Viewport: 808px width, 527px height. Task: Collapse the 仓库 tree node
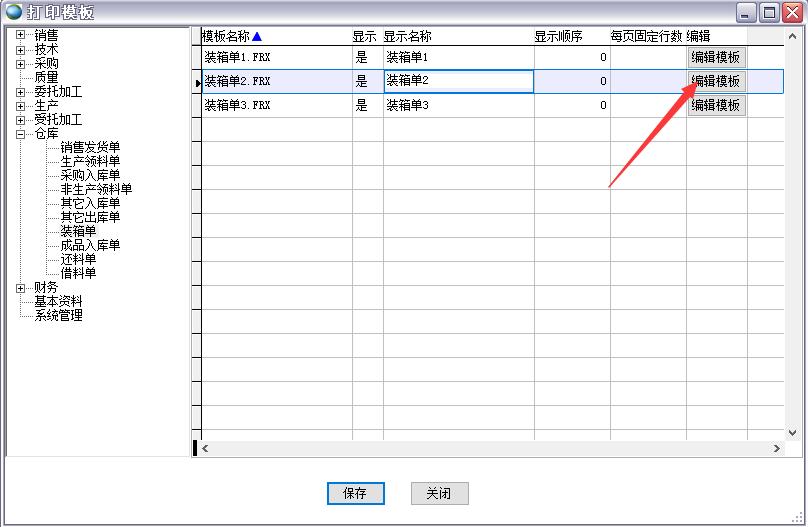coord(21,133)
